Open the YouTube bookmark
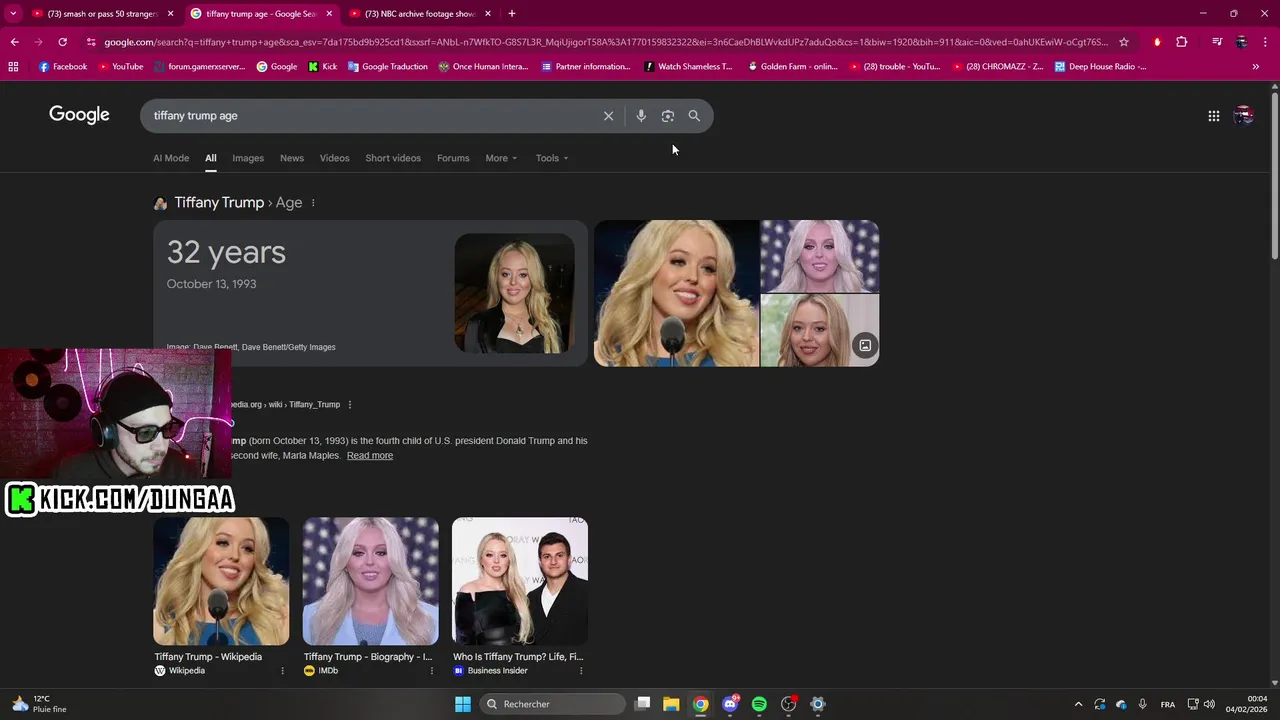The image size is (1280, 720). coord(121,67)
